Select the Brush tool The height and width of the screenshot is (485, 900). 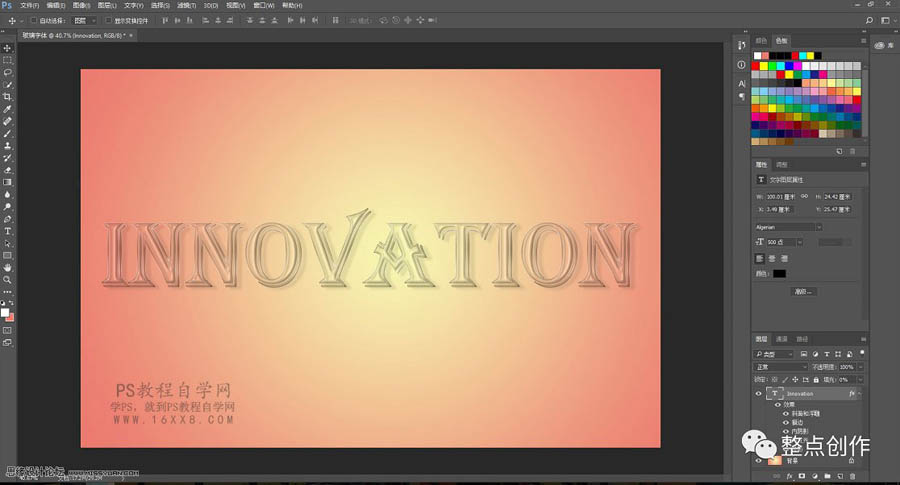click(7, 133)
